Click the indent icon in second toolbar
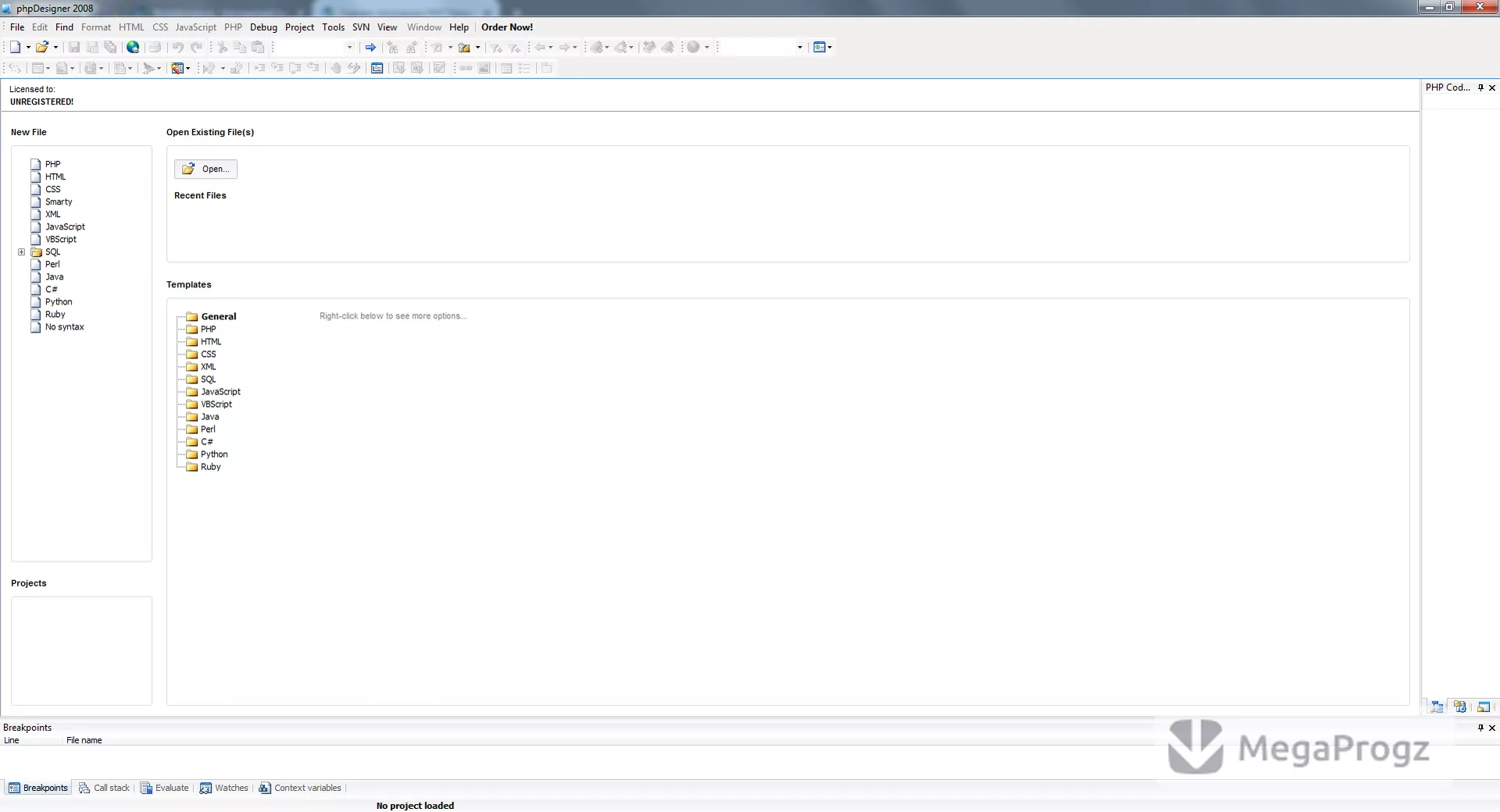The height and width of the screenshot is (812, 1500). click(x=259, y=68)
